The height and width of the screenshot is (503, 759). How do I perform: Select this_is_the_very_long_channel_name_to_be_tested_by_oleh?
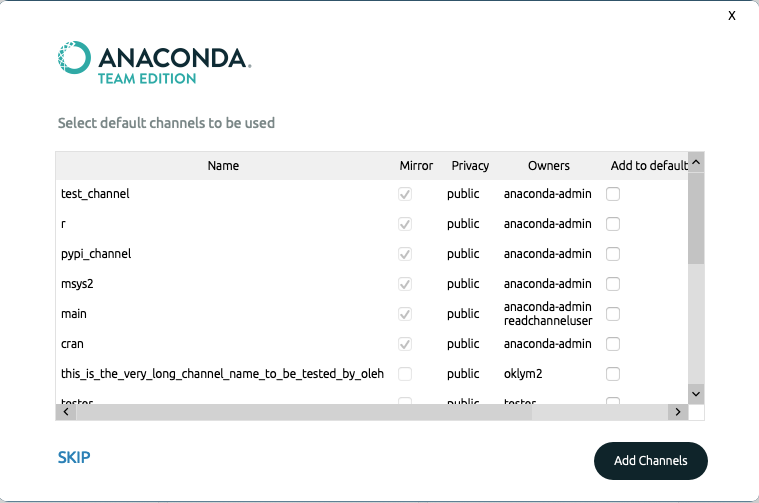(x=222, y=374)
